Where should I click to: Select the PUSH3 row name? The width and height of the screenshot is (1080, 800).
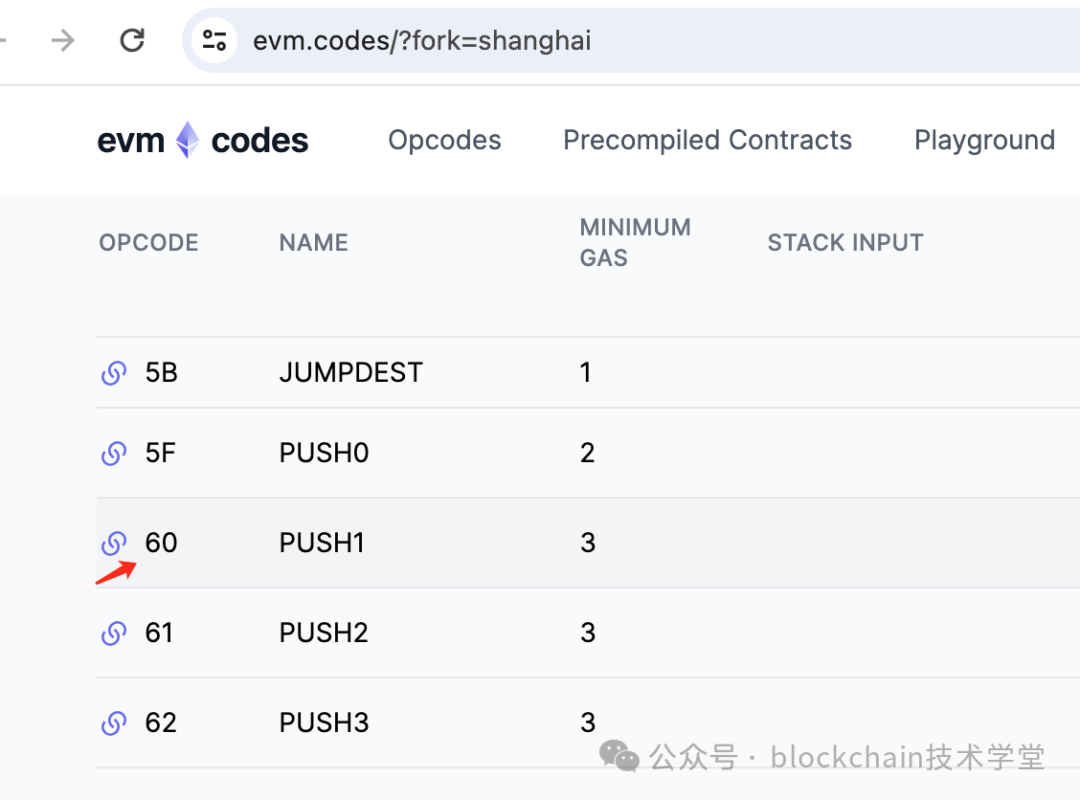pos(324,723)
